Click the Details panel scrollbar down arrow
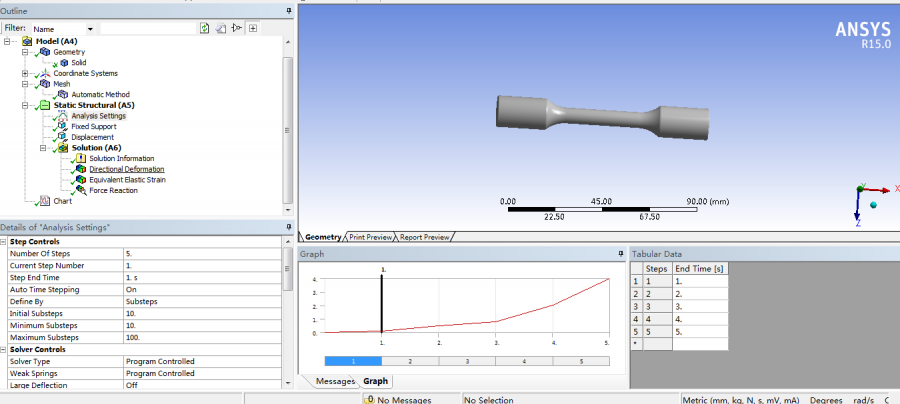Image resolution: width=900 pixels, height=404 pixels. pyautogui.click(x=288, y=384)
